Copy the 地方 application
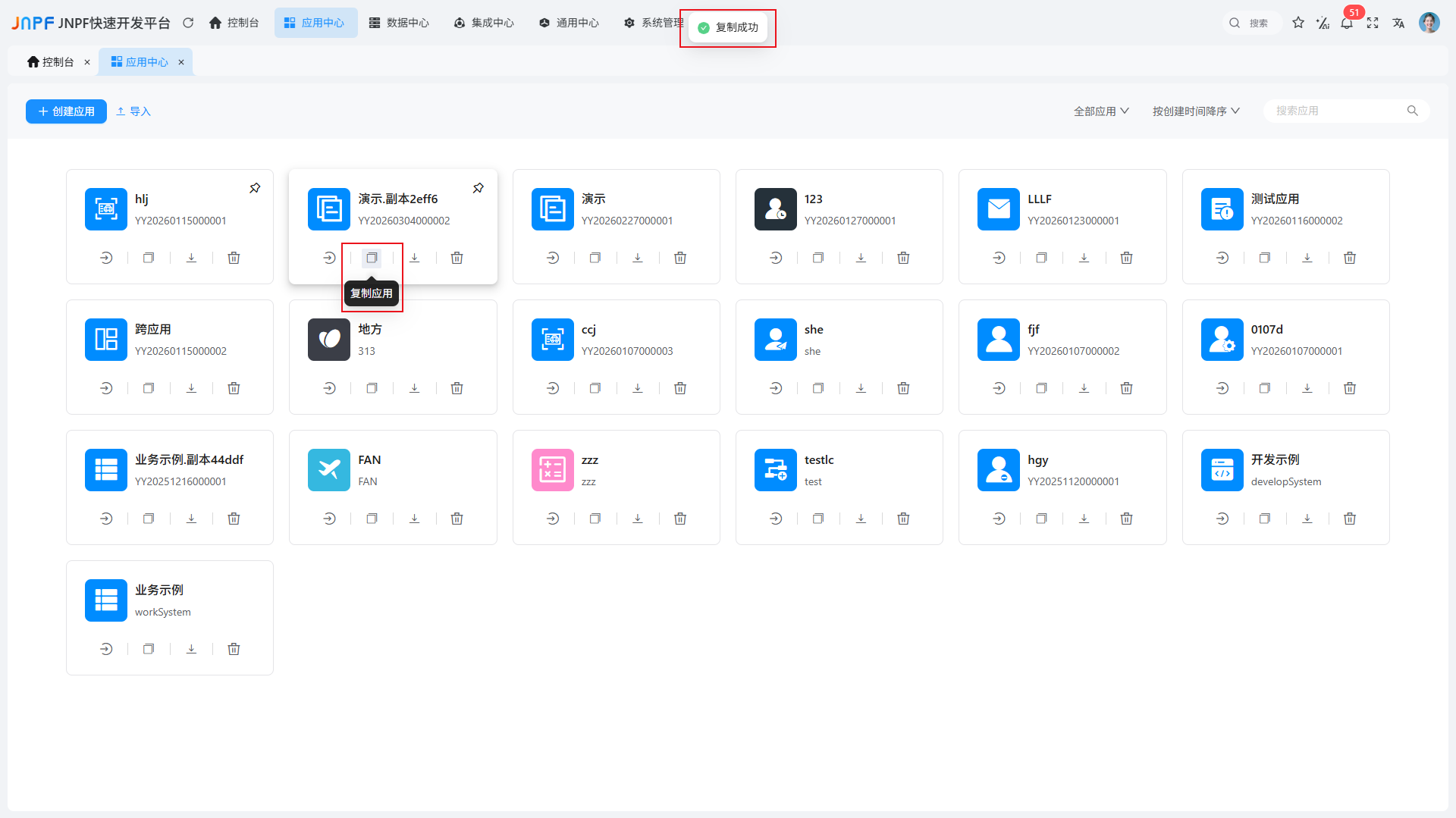Image resolution: width=1456 pixels, height=818 pixels. (x=372, y=388)
